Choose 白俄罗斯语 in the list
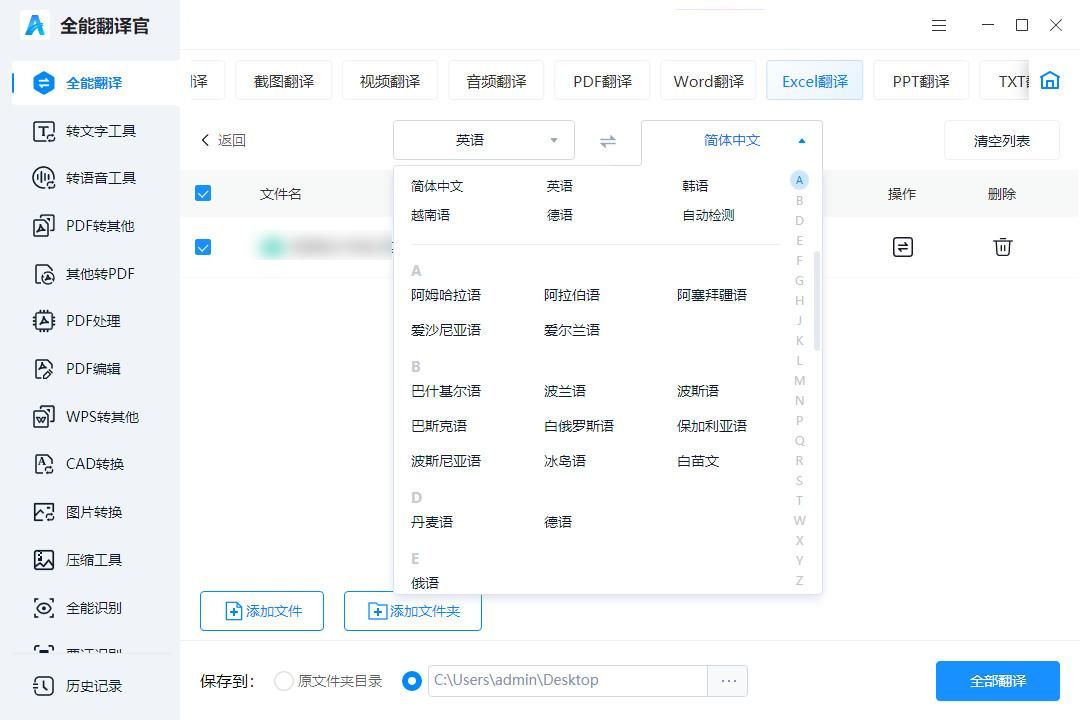 click(x=579, y=426)
